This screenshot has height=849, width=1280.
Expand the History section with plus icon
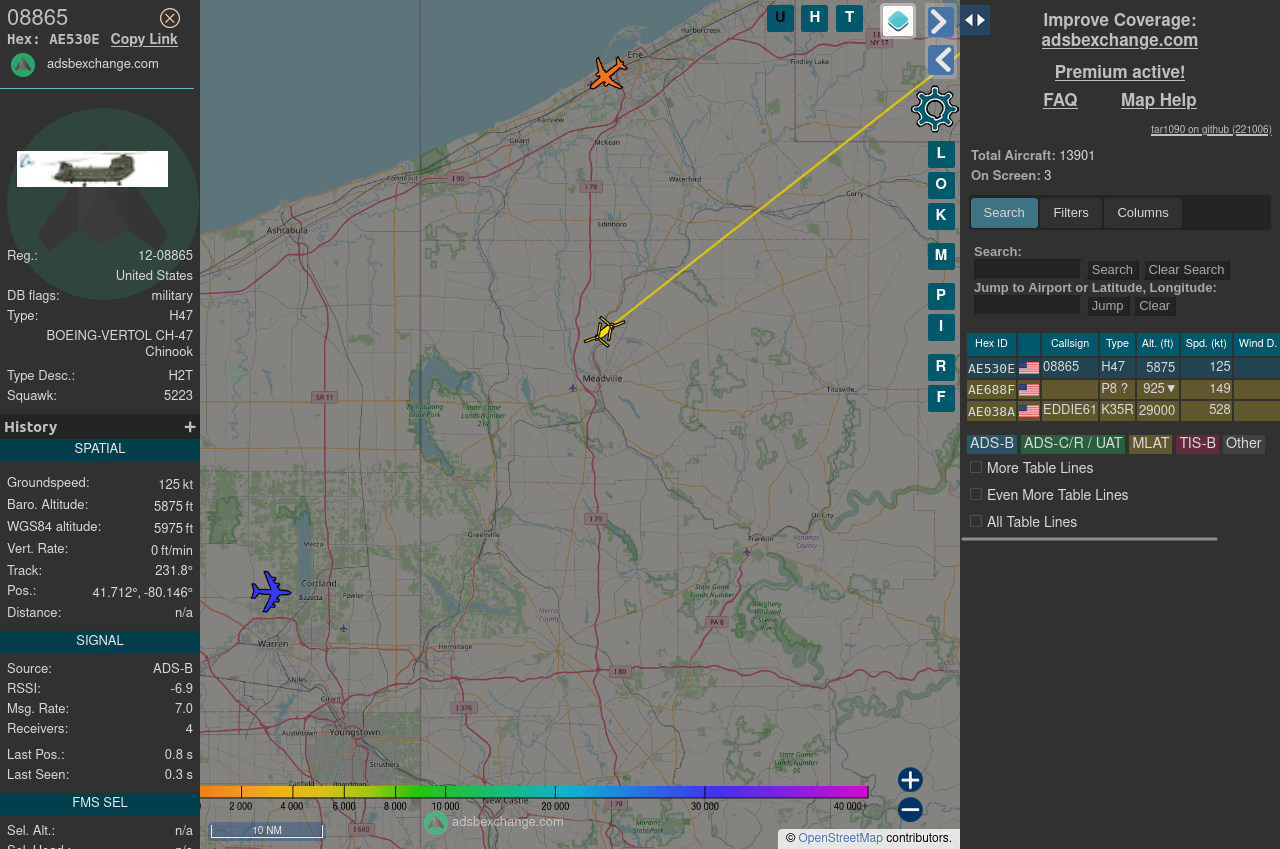click(190, 427)
